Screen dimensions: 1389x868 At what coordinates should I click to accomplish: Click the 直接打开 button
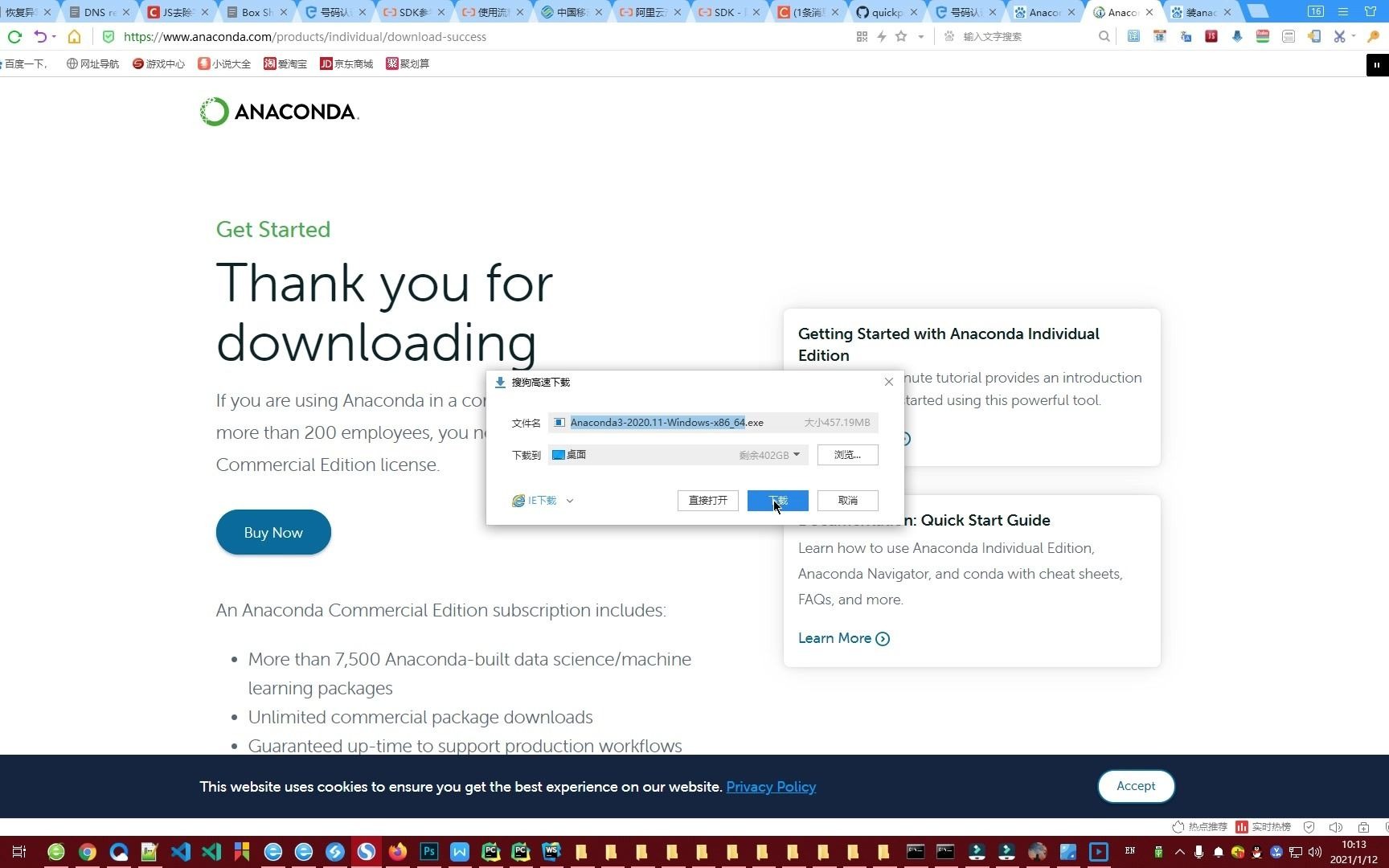(708, 501)
